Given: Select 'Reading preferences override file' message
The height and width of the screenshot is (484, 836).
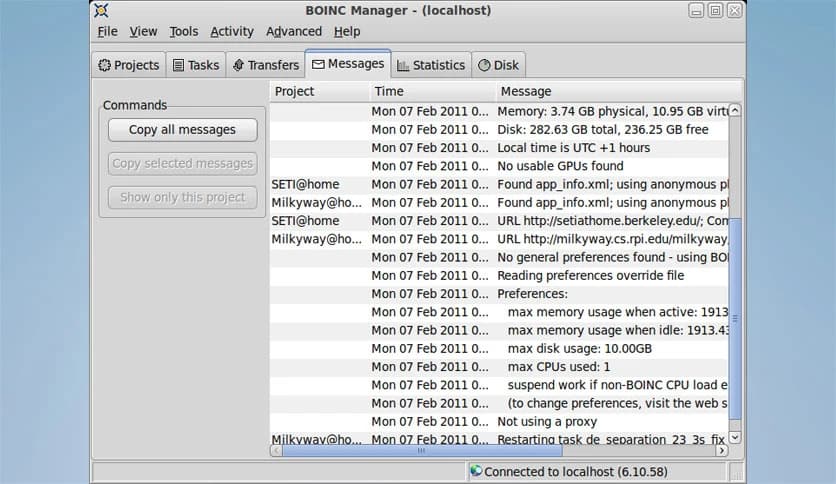Looking at the screenshot, I should (499, 276).
